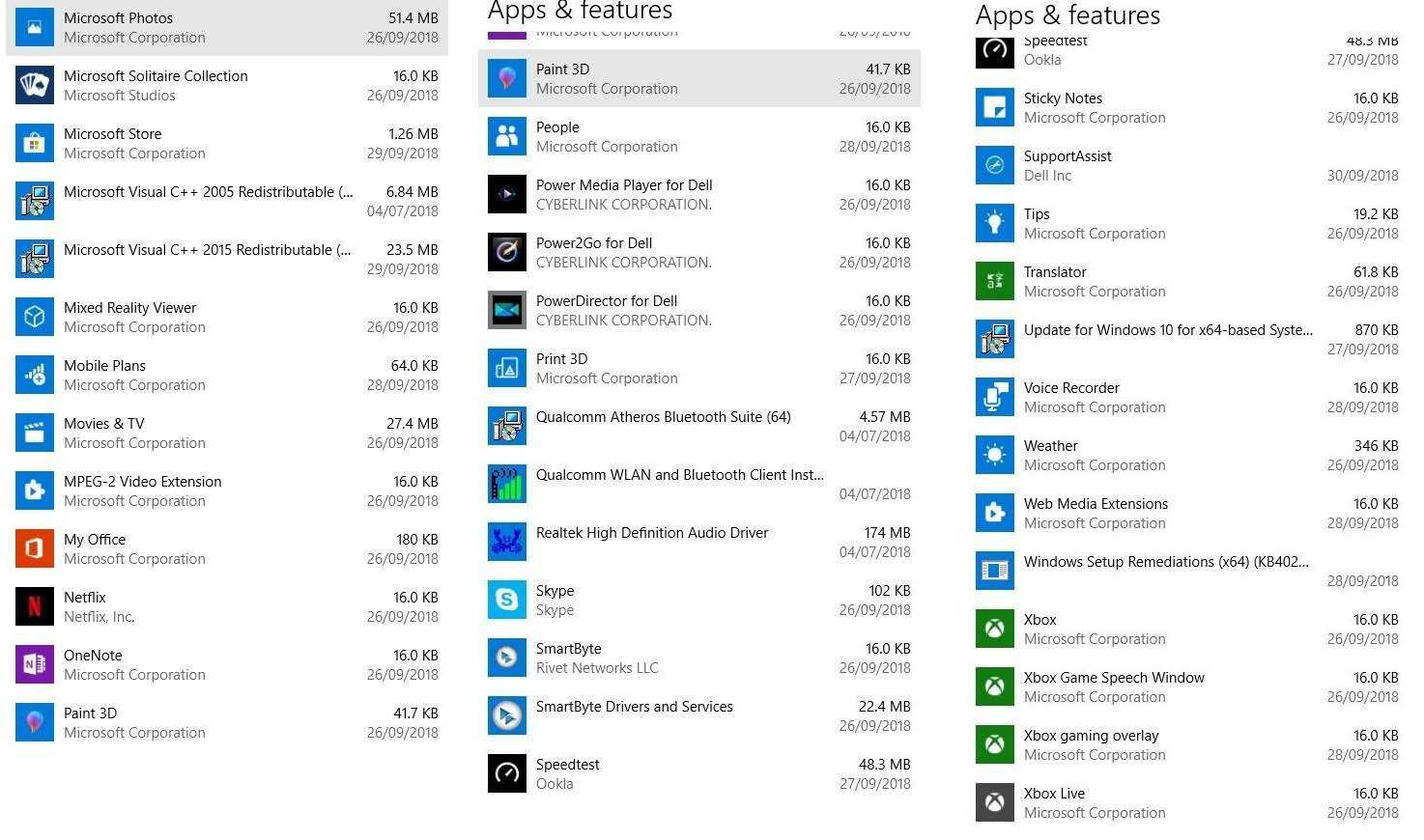Select the Qualcomm Atheros Bluetooth Suite icon
1424x840 pixels.
(507, 426)
